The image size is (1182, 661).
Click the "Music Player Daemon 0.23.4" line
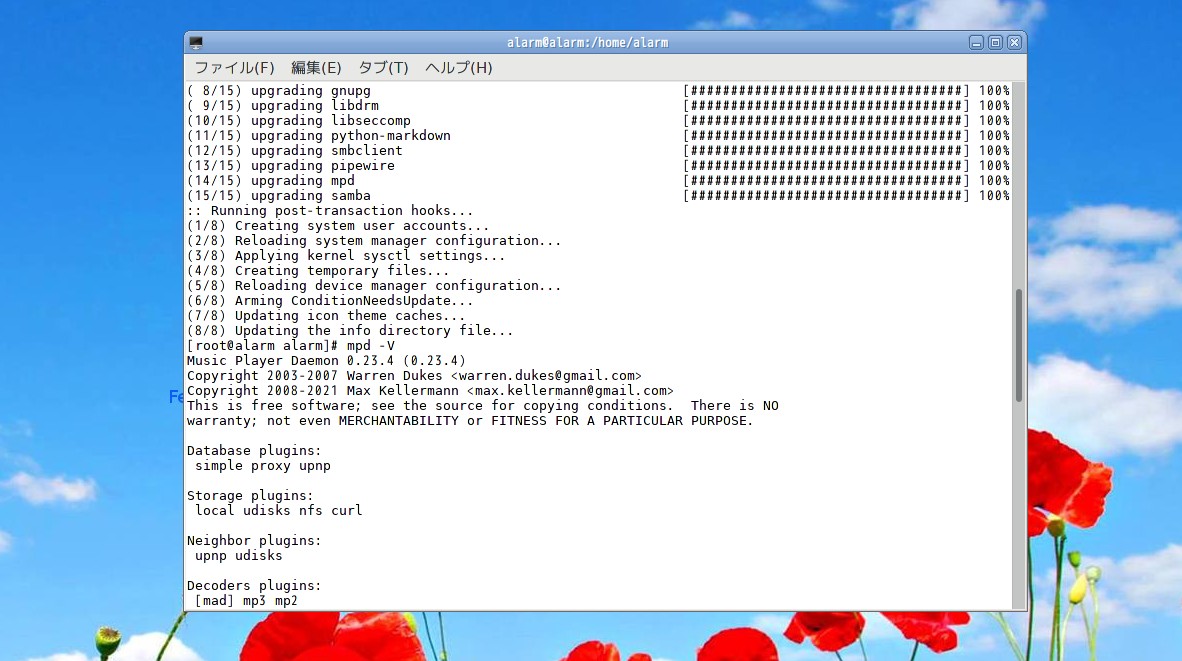point(326,361)
